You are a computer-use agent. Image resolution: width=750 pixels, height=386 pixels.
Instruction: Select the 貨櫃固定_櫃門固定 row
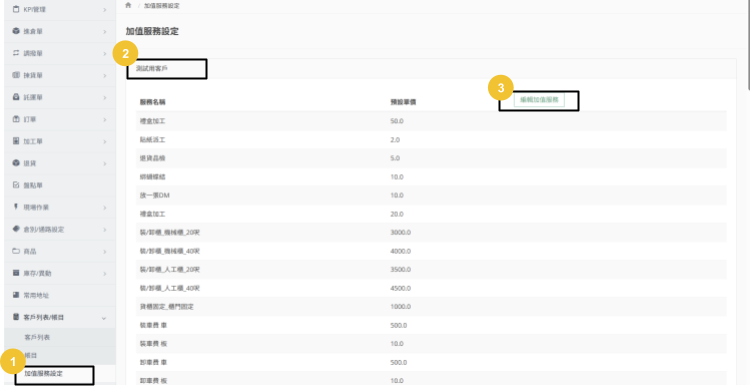point(431,307)
